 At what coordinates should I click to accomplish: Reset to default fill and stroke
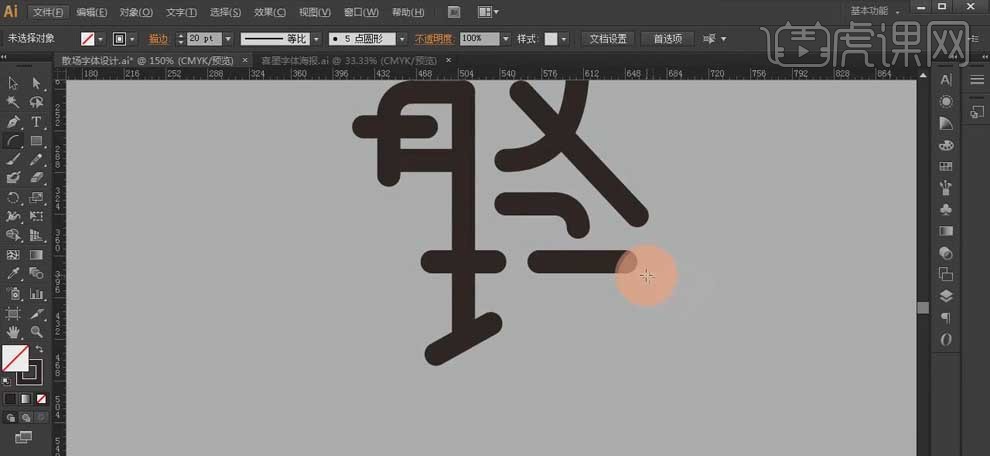(7, 381)
